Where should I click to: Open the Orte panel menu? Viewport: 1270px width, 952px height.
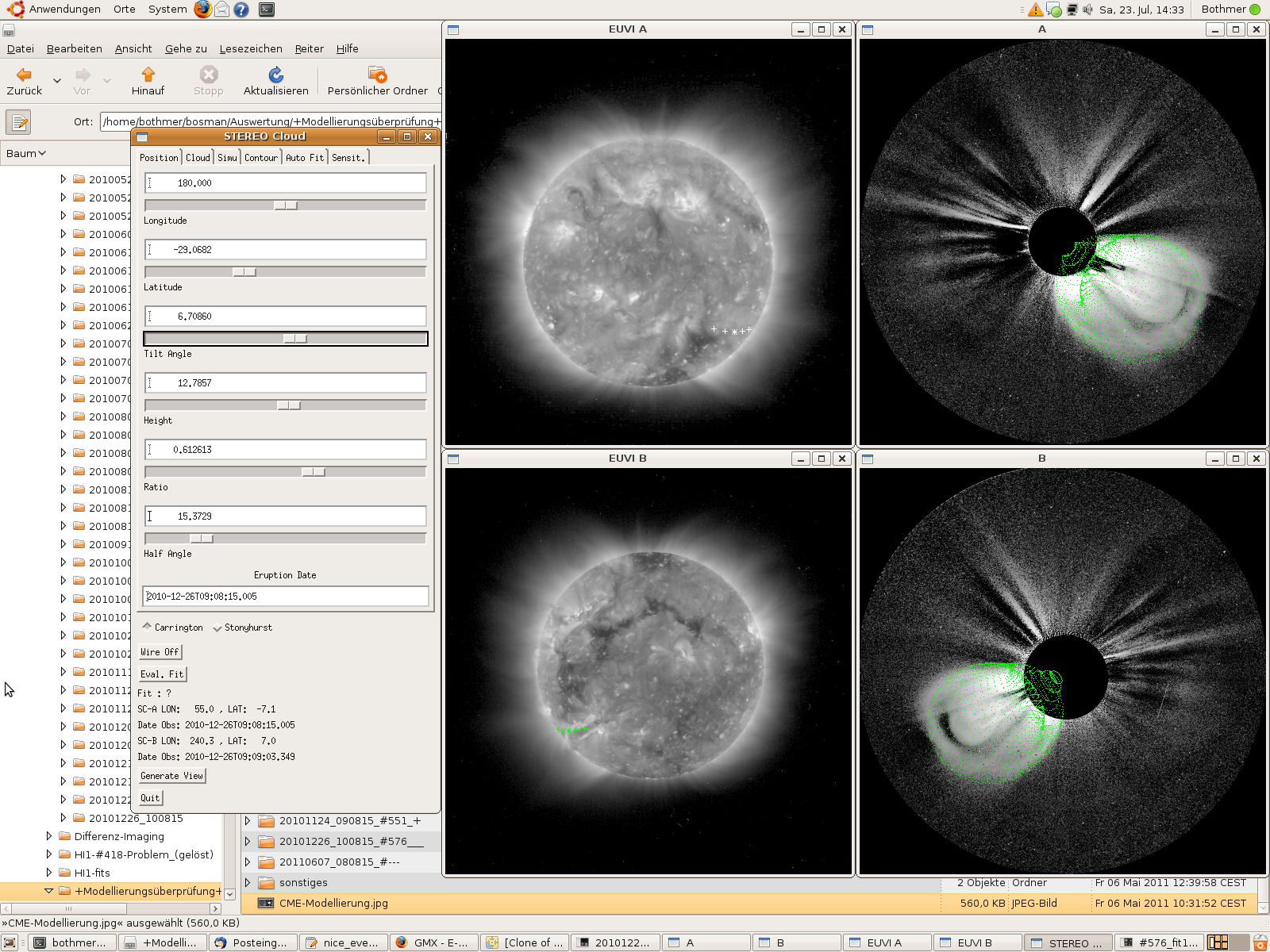(124, 10)
